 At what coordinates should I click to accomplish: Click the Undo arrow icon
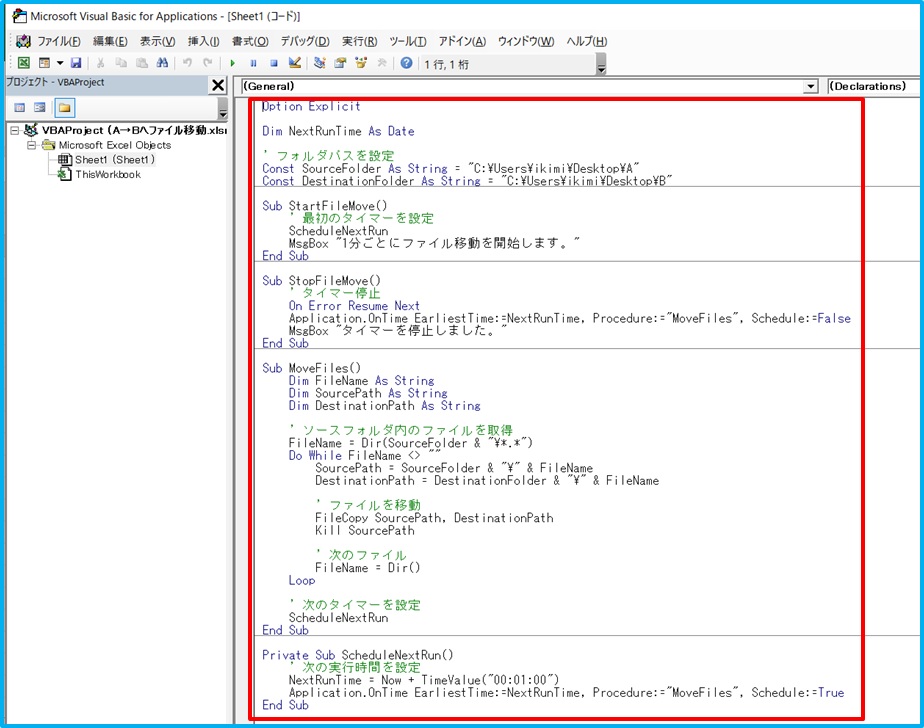click(x=187, y=63)
